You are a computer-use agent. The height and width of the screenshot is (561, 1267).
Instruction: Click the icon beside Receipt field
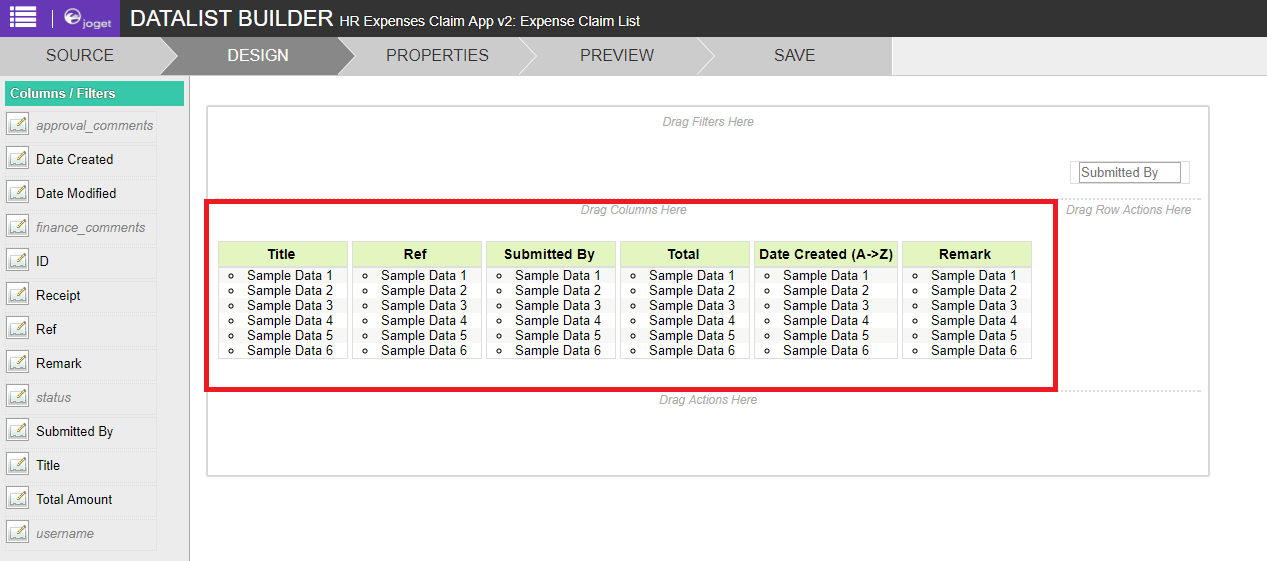click(x=17, y=295)
